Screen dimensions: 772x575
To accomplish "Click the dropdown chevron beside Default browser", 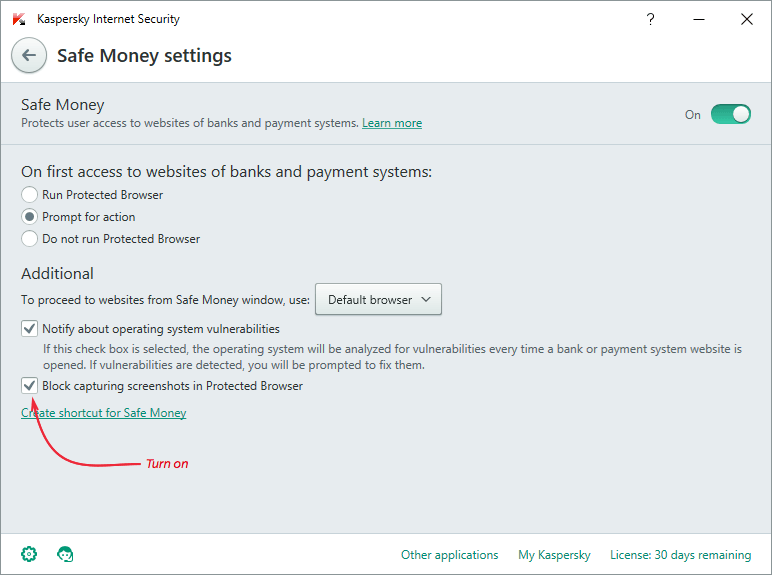I will (426, 299).
